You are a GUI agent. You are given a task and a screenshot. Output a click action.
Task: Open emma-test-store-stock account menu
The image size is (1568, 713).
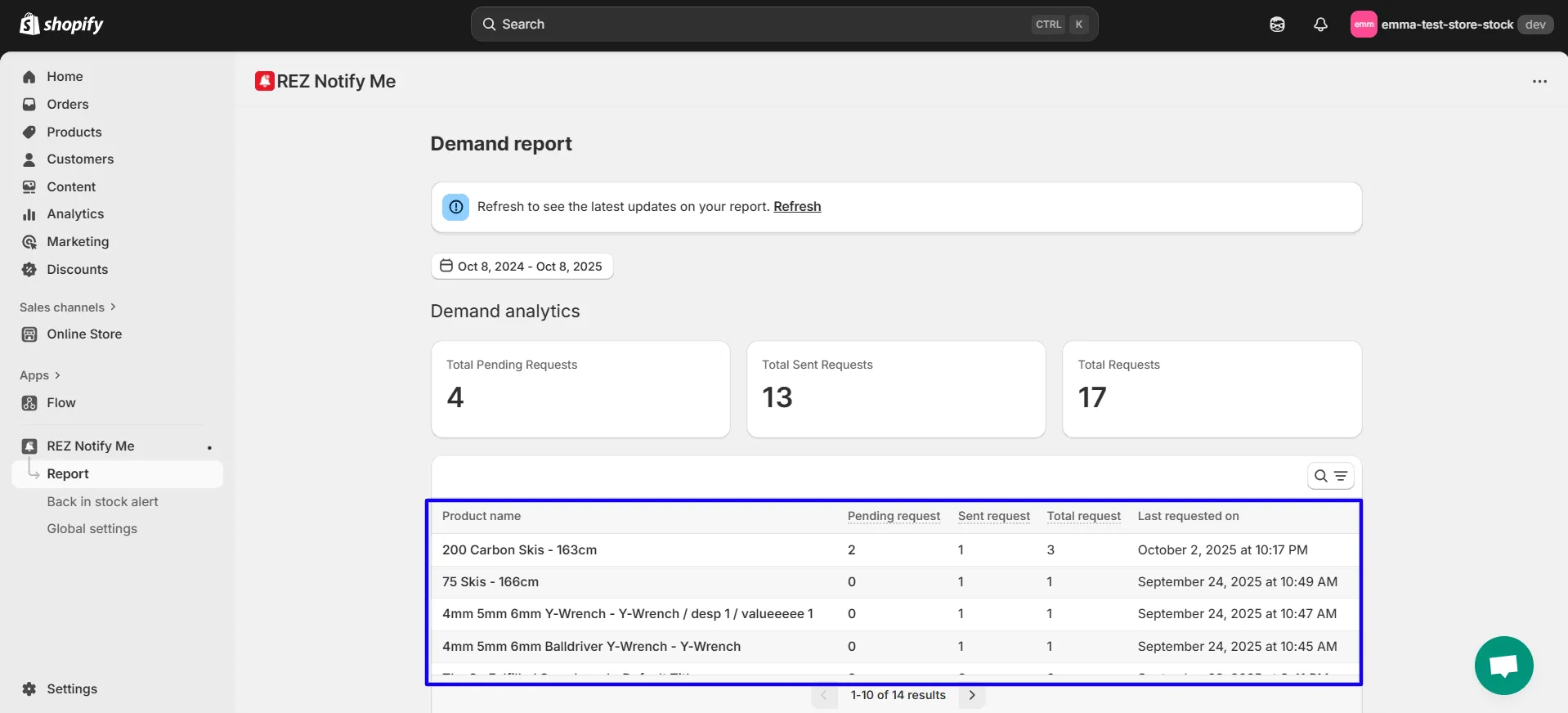[x=1452, y=25]
